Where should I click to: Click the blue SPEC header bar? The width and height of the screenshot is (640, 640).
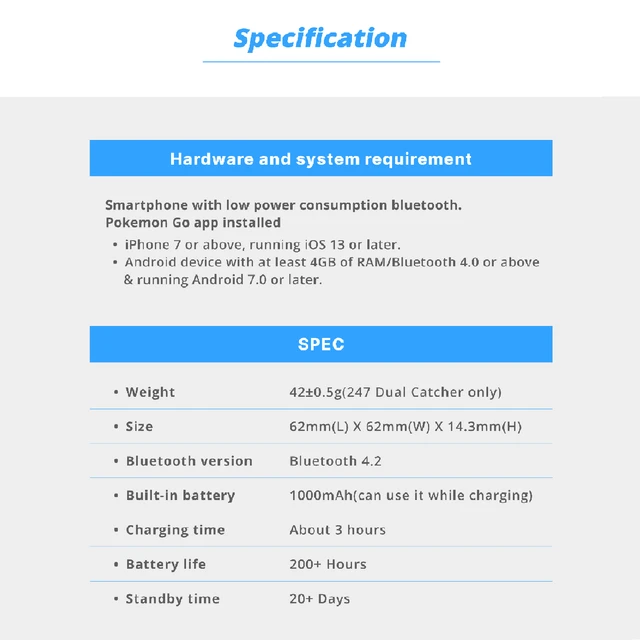[x=321, y=344]
